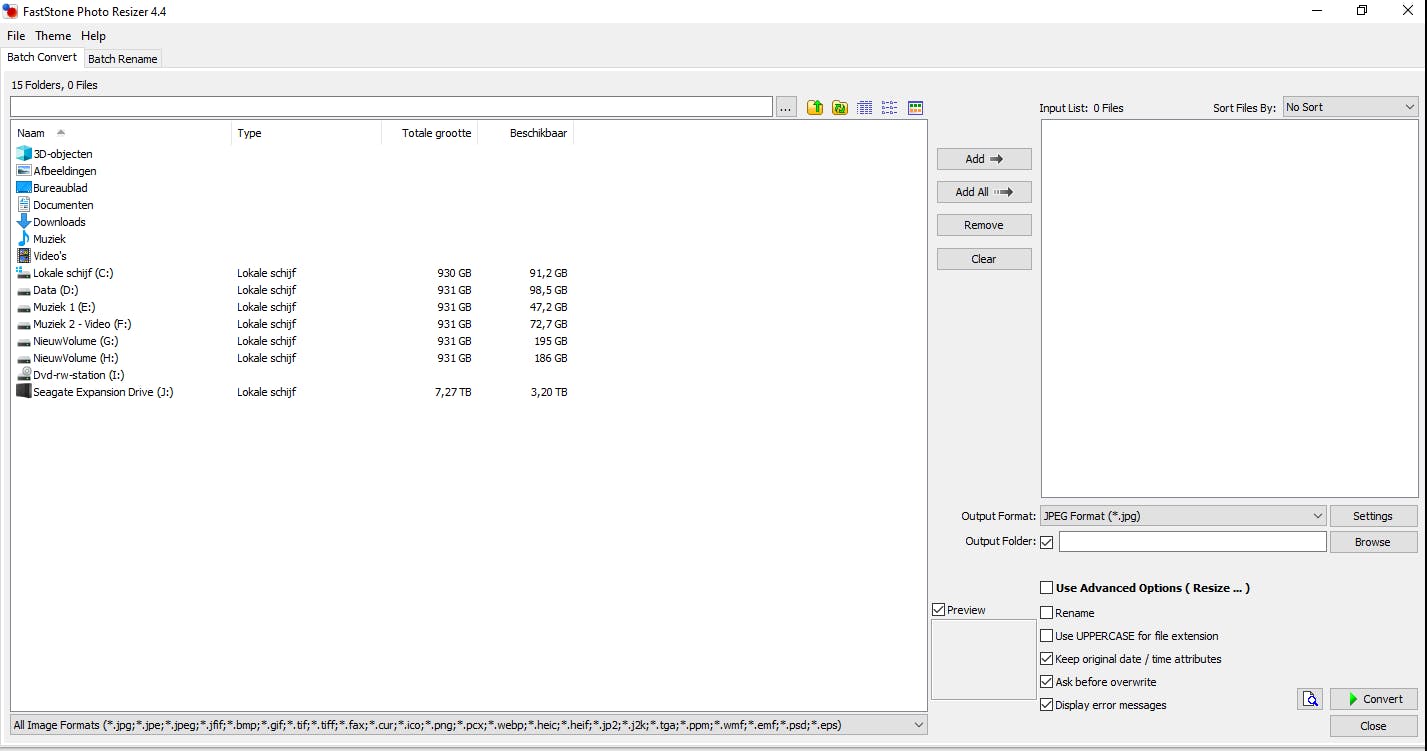
Task: Sort by the Type column header
Action: click(307, 133)
